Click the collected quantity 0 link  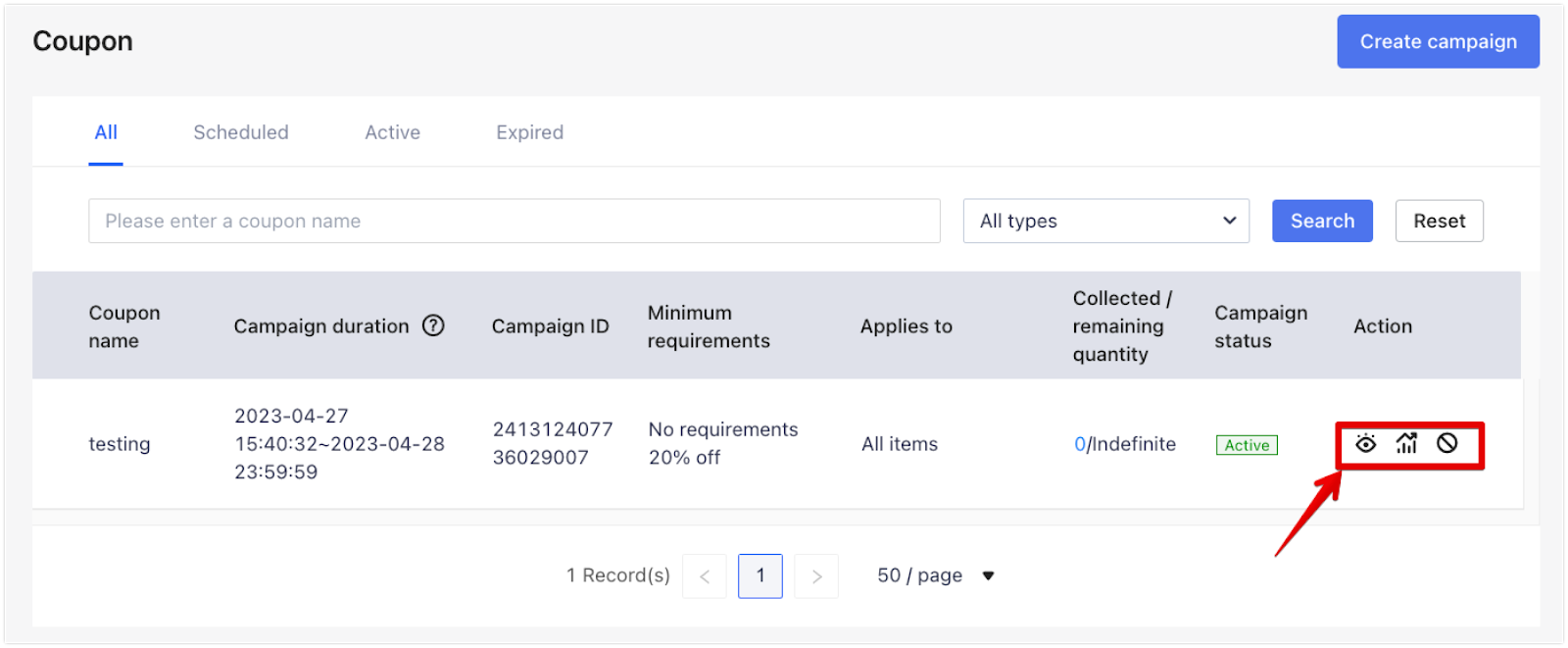[1079, 444]
